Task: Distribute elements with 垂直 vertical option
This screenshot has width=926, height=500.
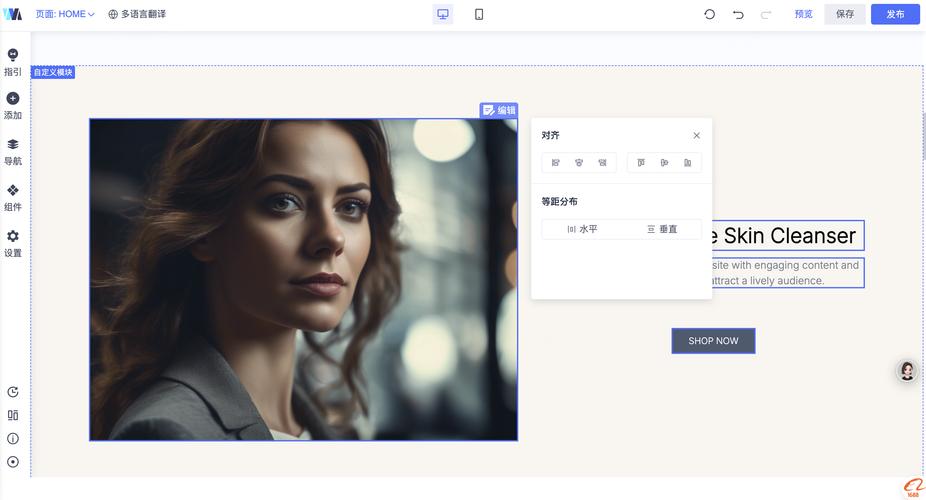Action: 662,229
